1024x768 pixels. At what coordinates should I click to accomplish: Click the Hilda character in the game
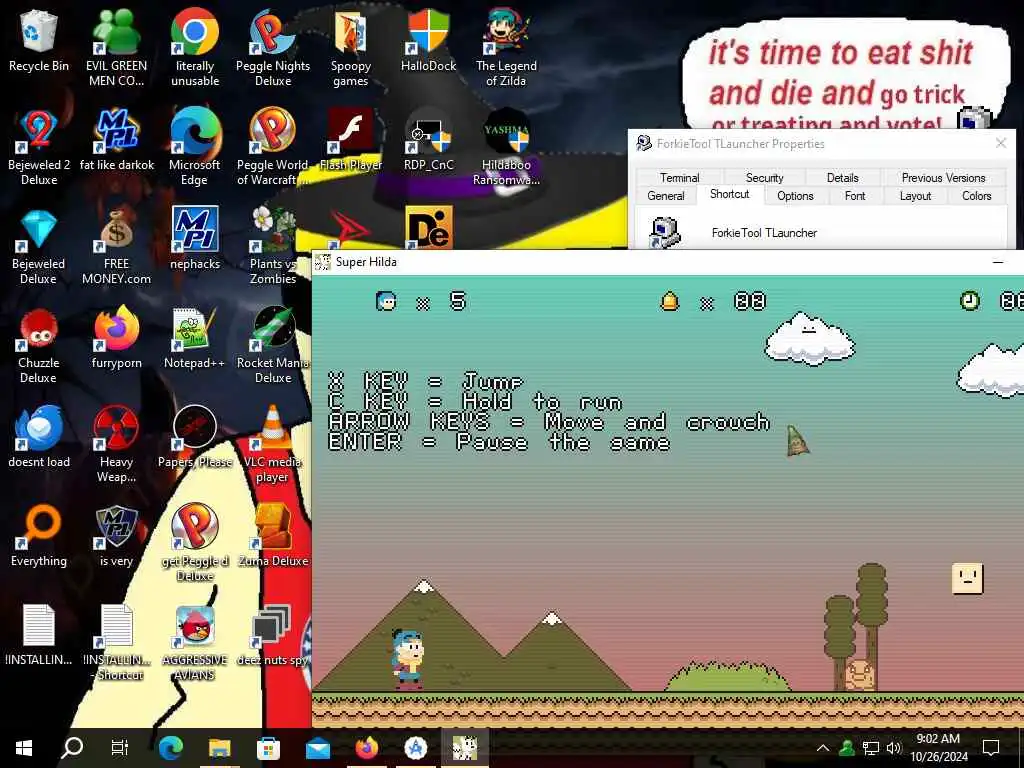click(408, 658)
